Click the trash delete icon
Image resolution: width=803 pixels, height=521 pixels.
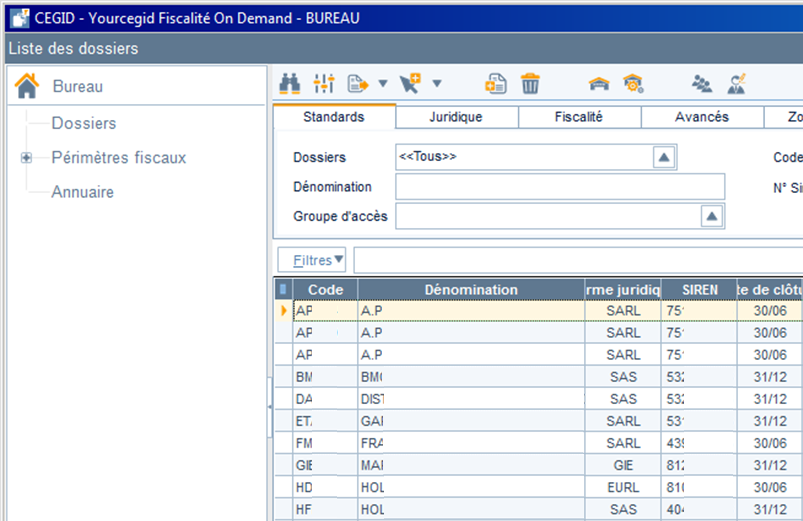click(x=530, y=84)
